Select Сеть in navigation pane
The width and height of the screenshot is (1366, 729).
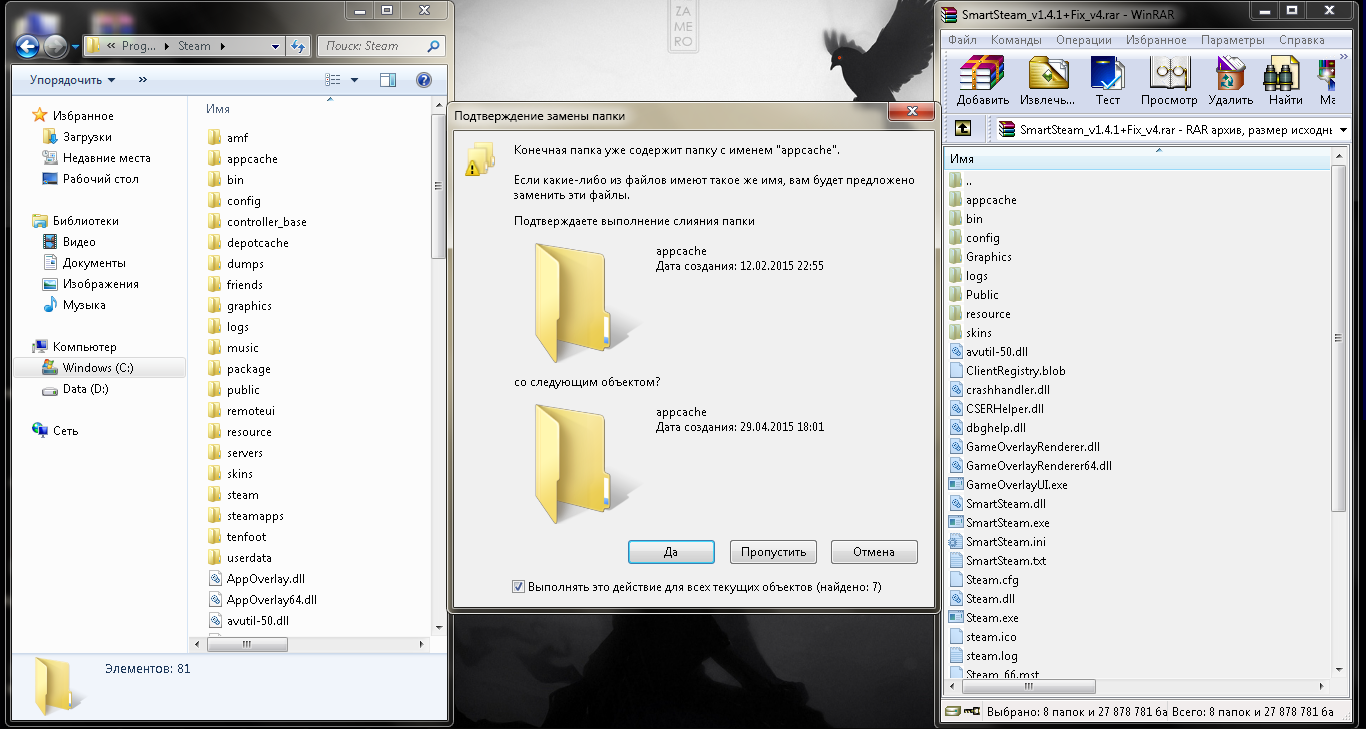[56, 431]
